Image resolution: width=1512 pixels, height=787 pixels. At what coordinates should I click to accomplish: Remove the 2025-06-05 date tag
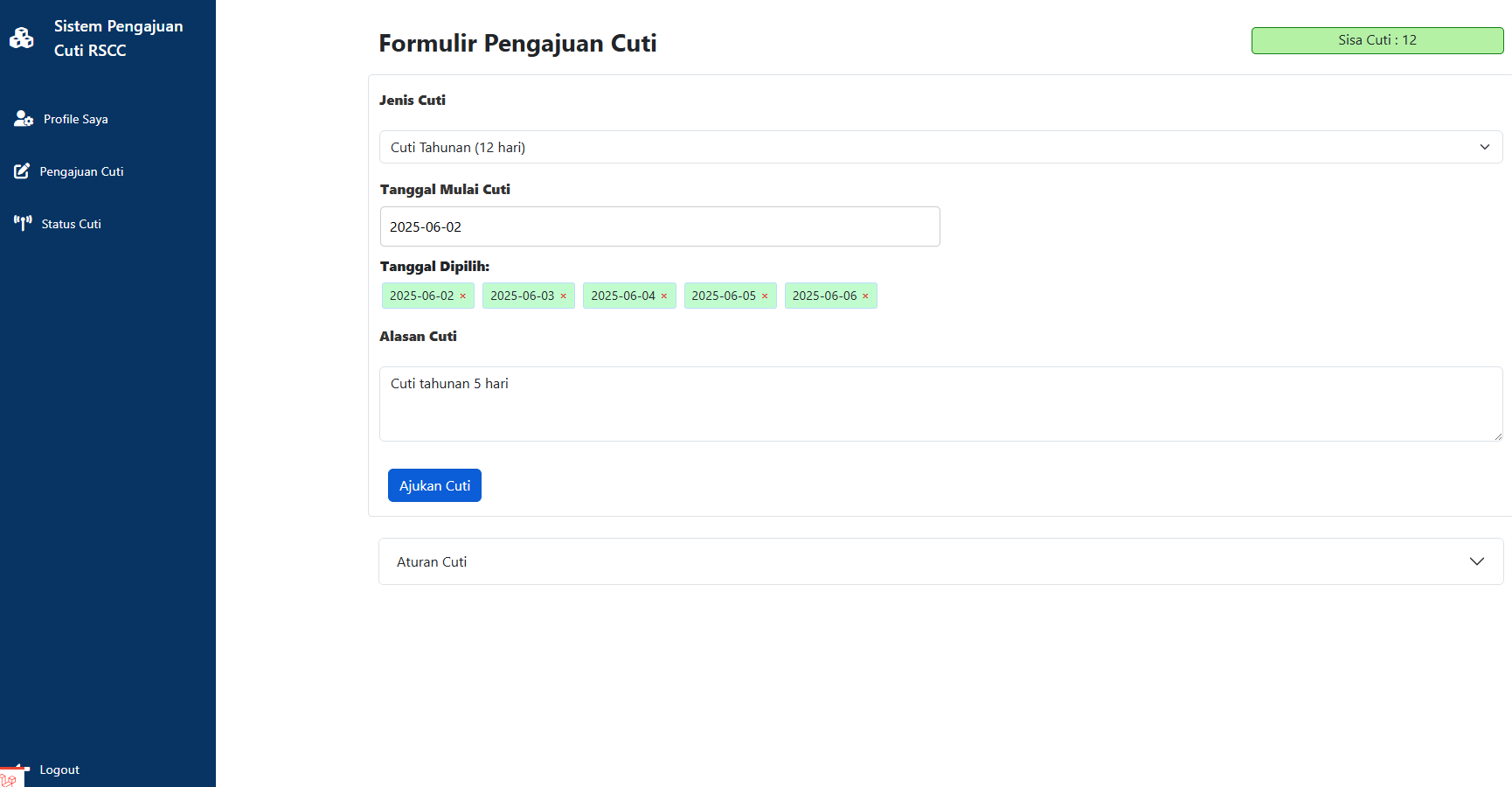click(765, 296)
